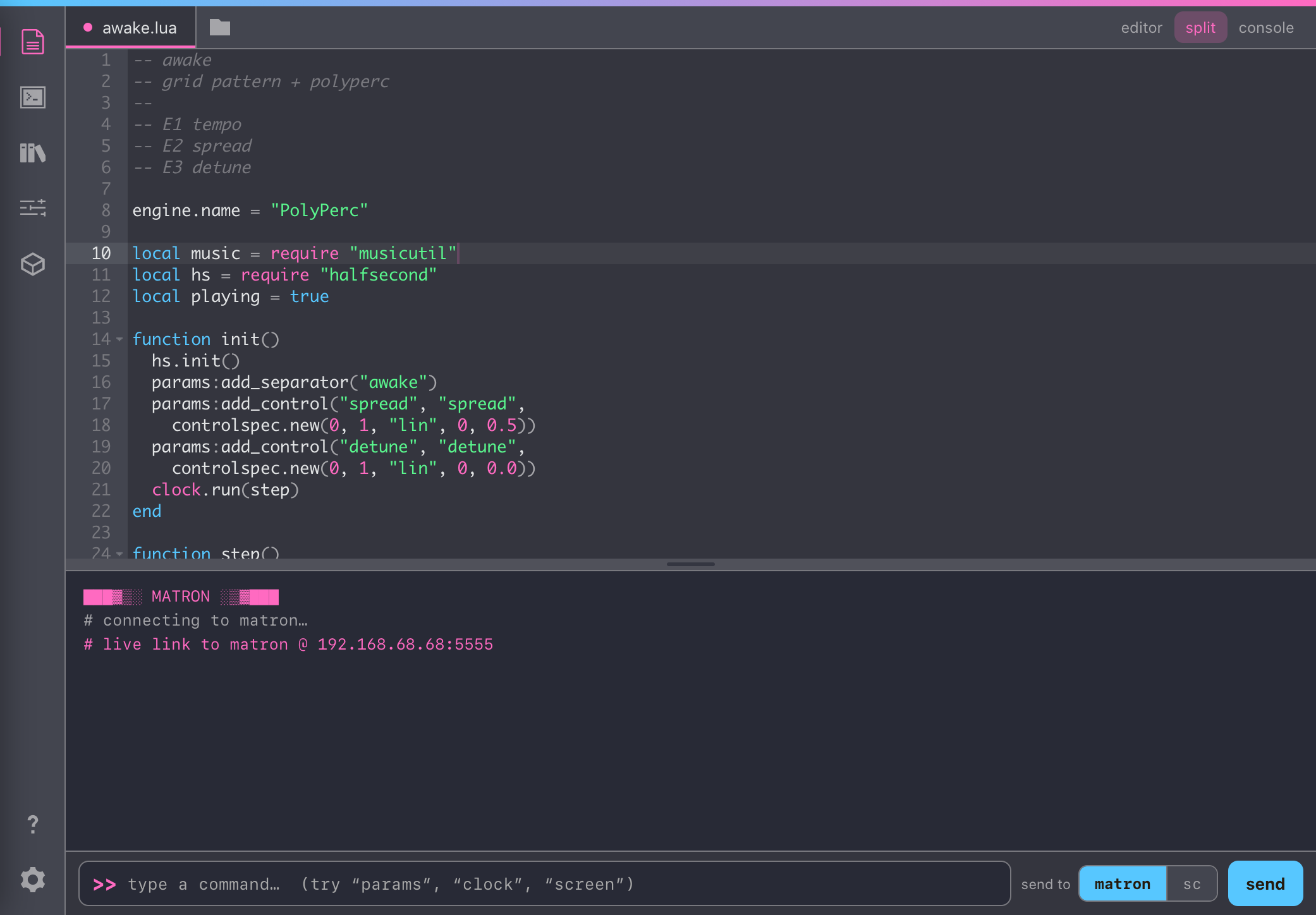Click line number 10 in gutter

point(101,253)
